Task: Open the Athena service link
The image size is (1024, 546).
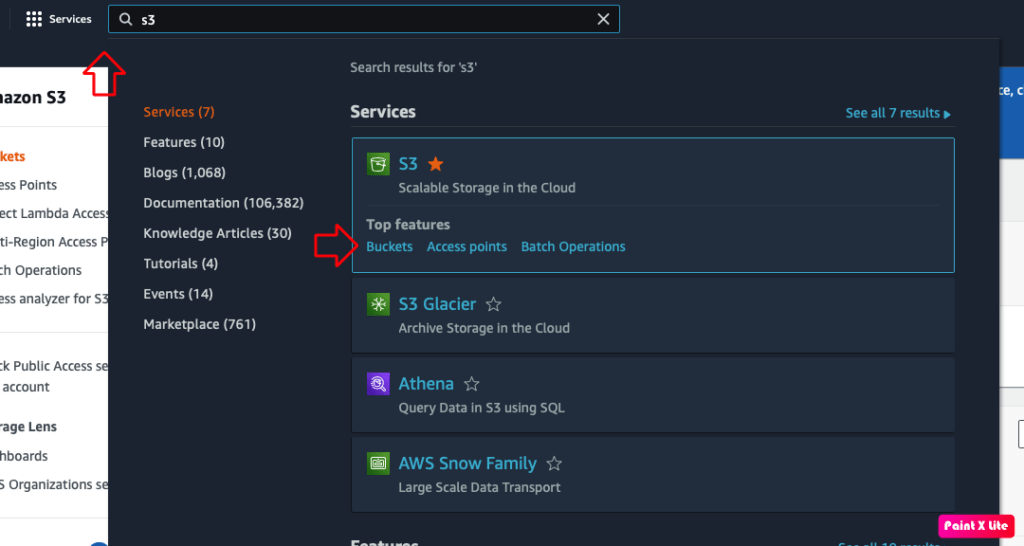Action: [x=426, y=384]
